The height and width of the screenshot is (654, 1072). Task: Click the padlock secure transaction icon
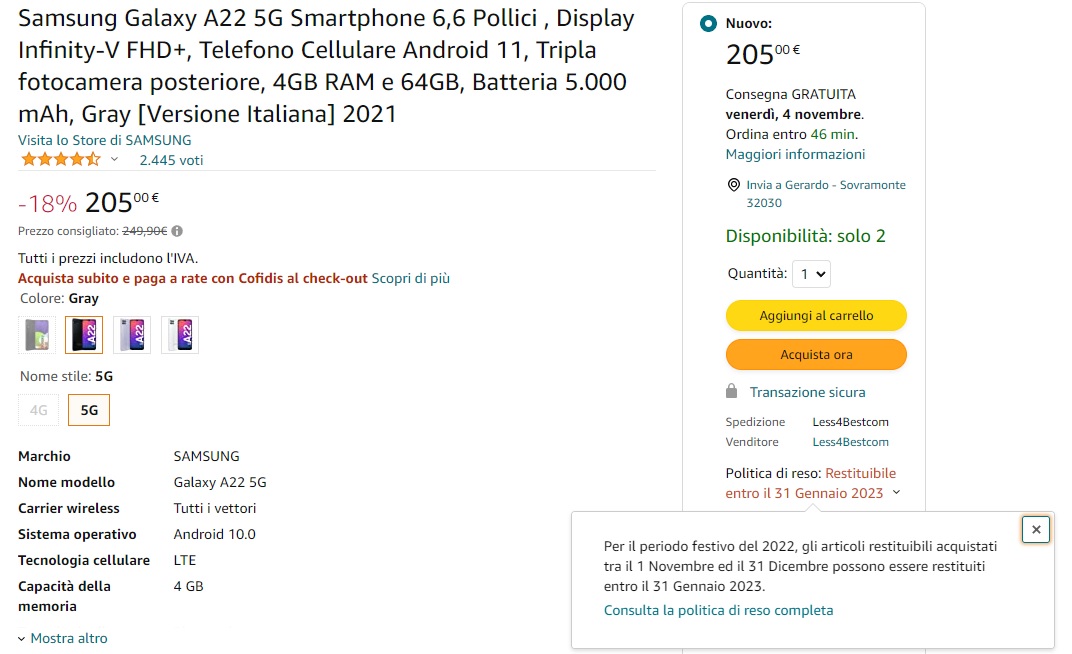(732, 391)
